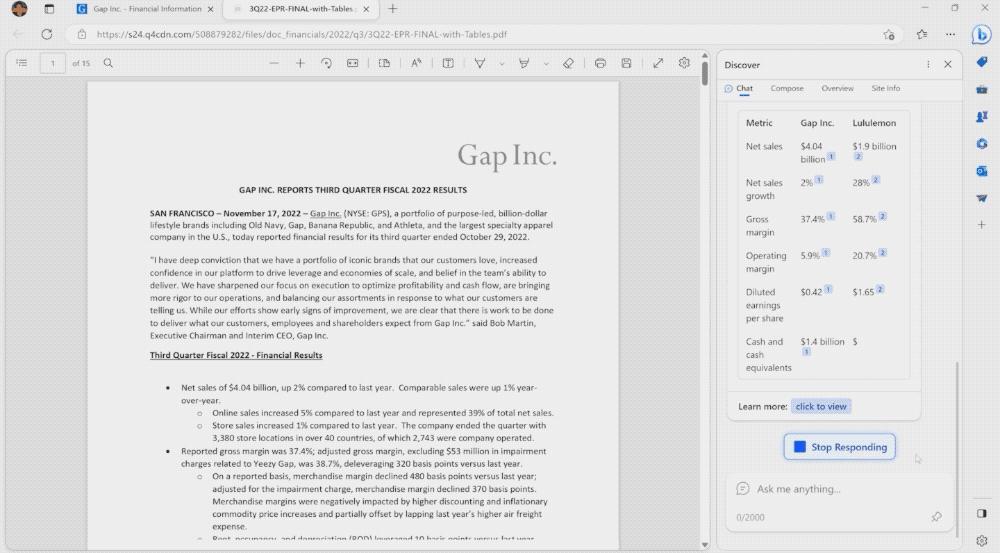Switch to the Compose tab
This screenshot has height=553, width=1000.
click(787, 88)
